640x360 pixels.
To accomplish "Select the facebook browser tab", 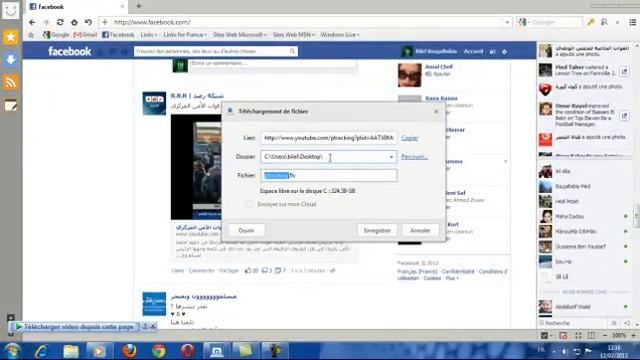I will click(76, 6).
